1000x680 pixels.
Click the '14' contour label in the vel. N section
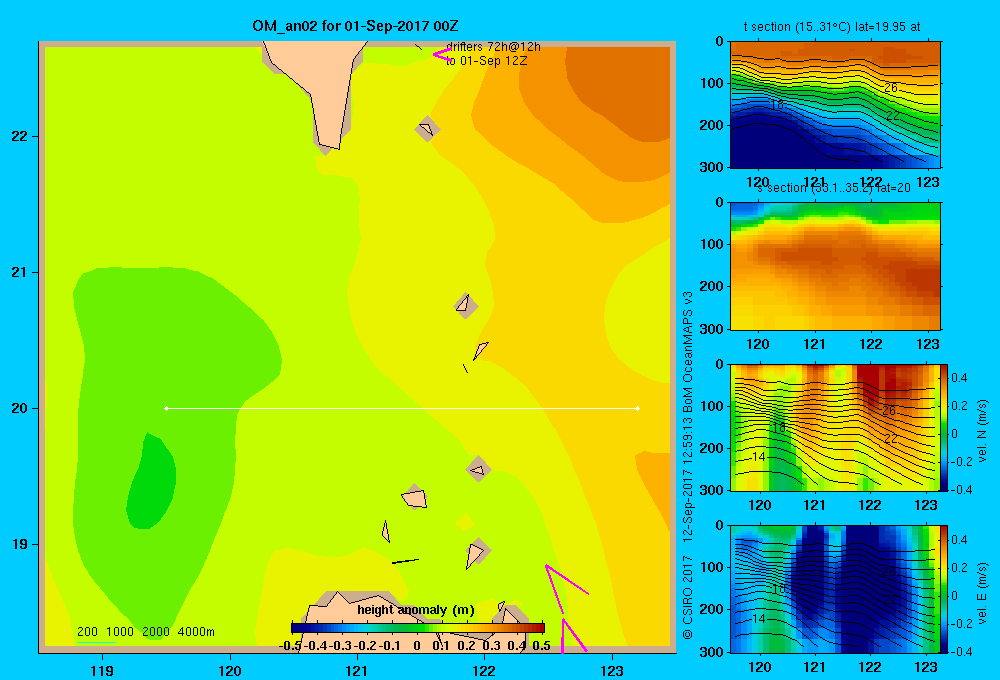coord(758,457)
